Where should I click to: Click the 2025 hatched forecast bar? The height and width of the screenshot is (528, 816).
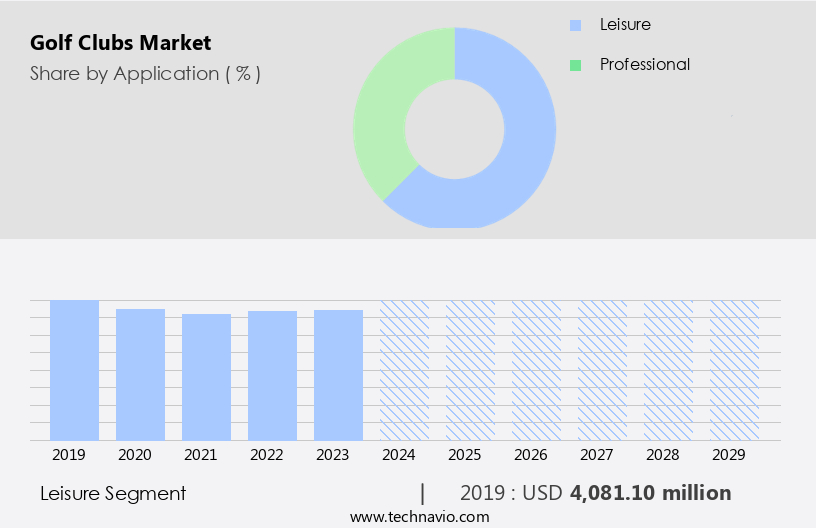coord(470,370)
